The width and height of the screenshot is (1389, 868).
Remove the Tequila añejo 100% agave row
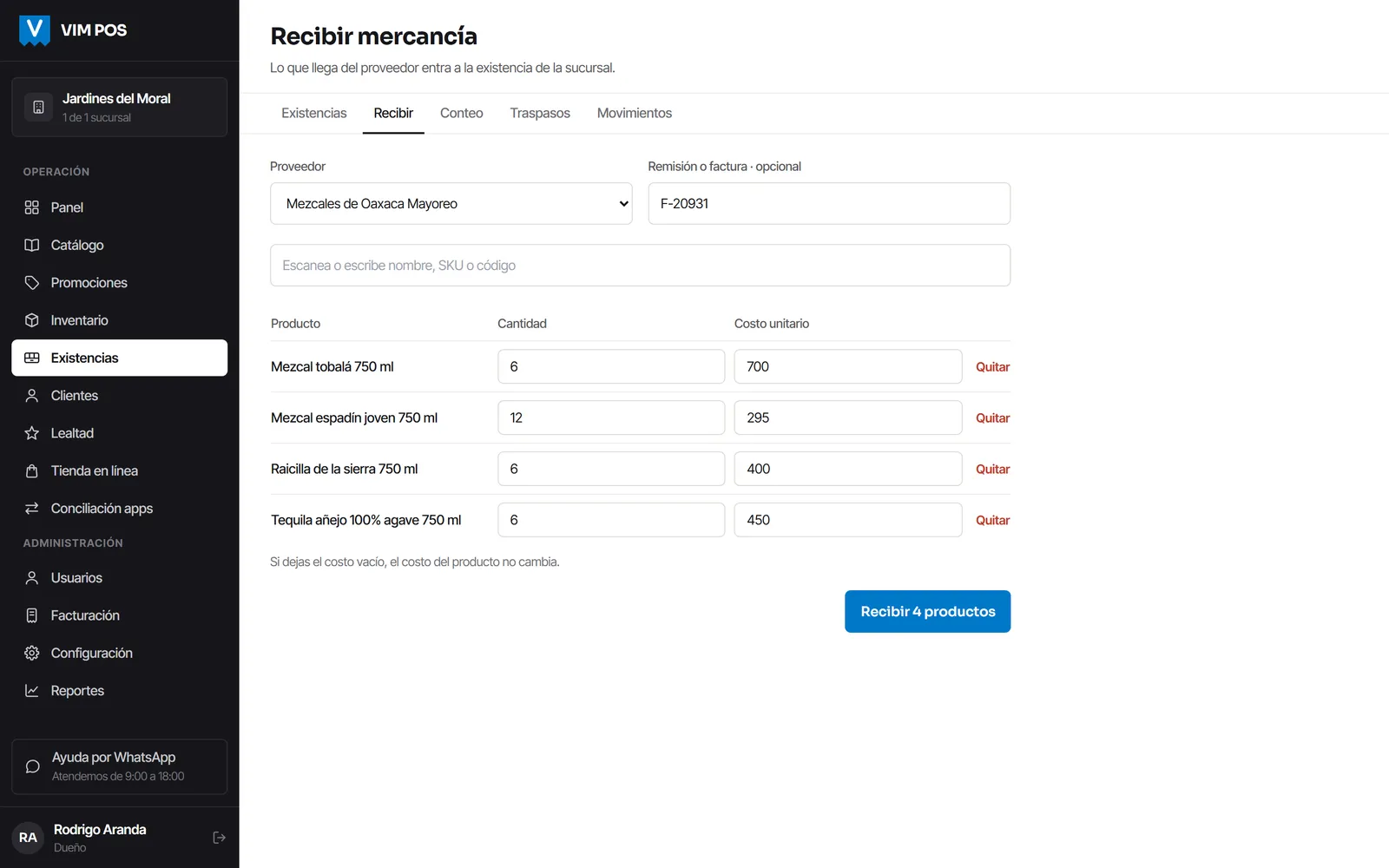click(x=992, y=521)
